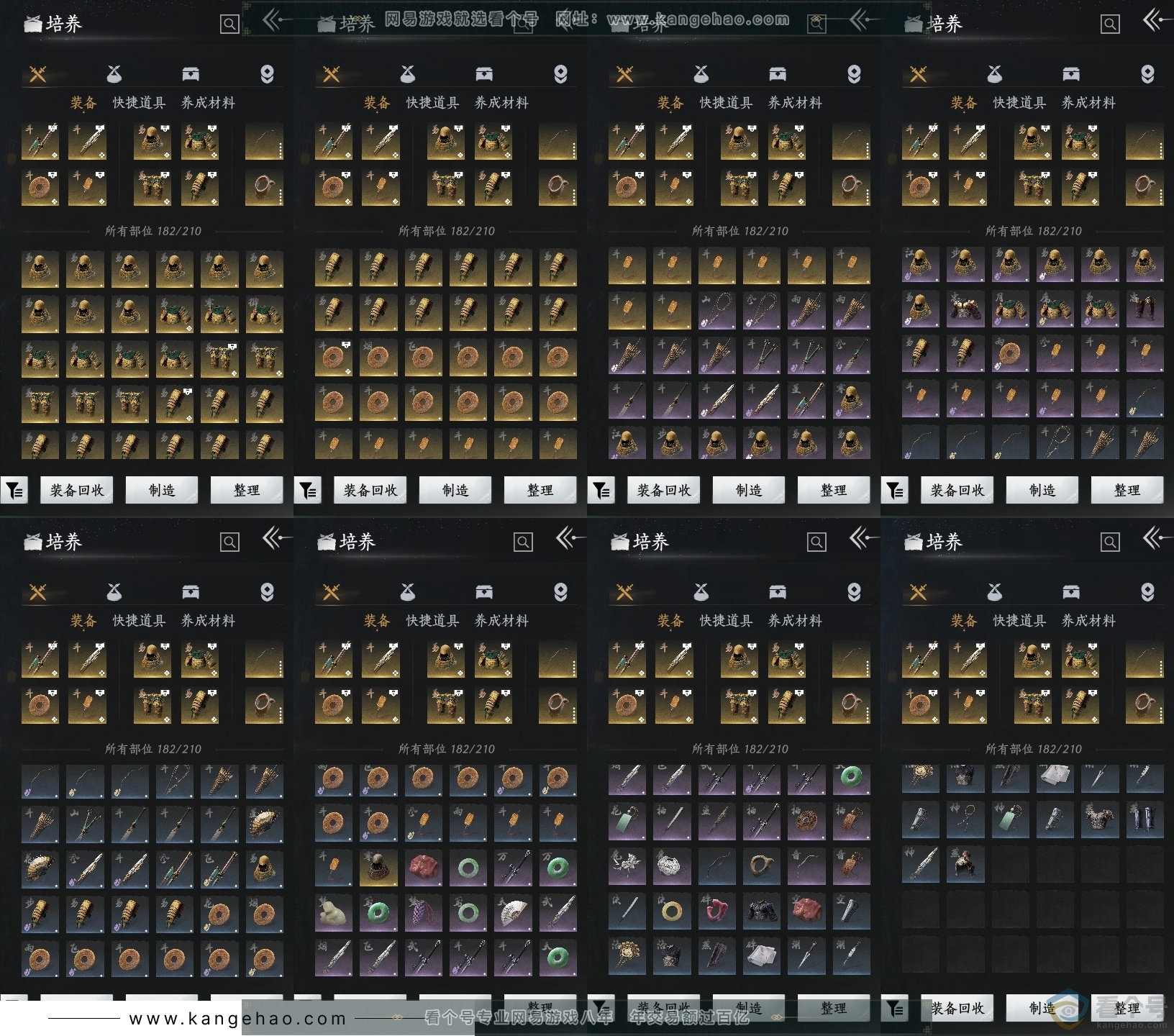
Task: Select the equipped bow slot in the top-left panel
Action: [264, 141]
